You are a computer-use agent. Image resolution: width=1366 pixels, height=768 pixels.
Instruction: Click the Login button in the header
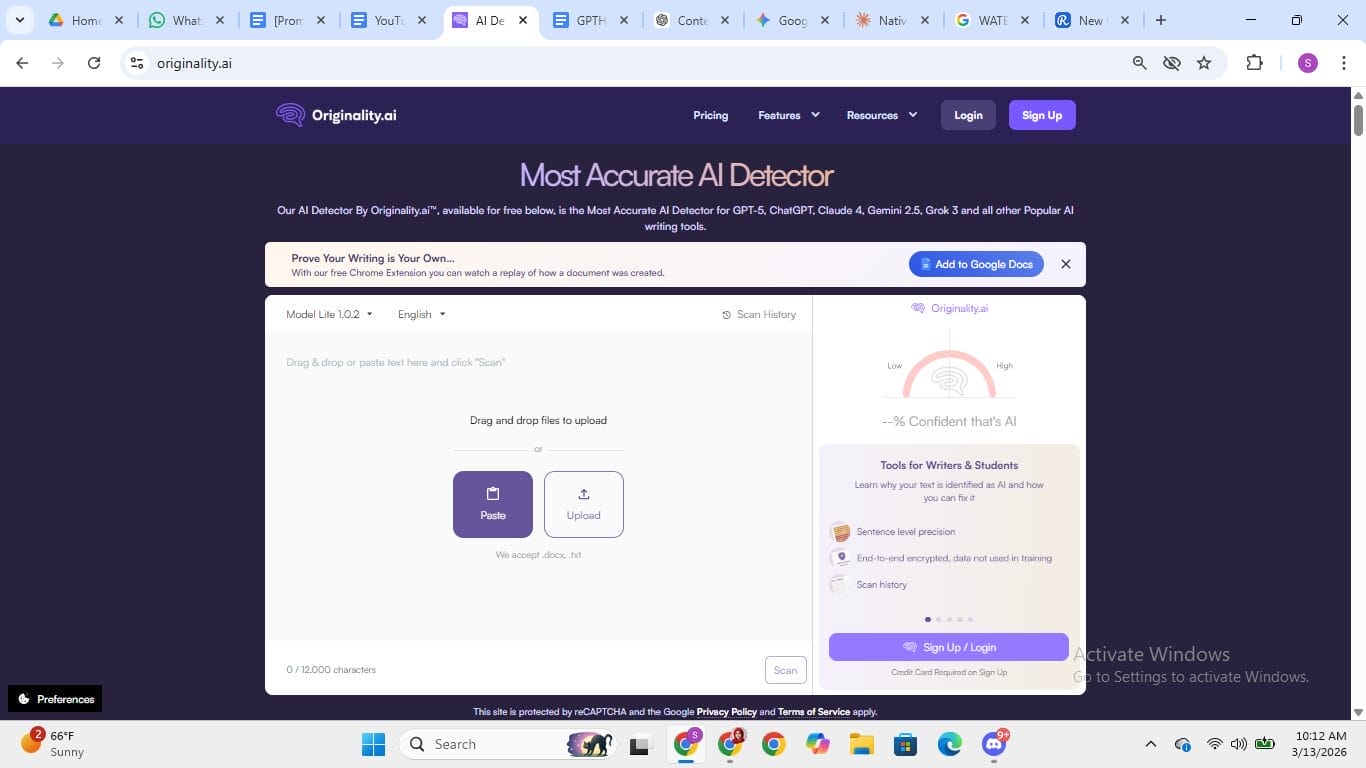[968, 115]
